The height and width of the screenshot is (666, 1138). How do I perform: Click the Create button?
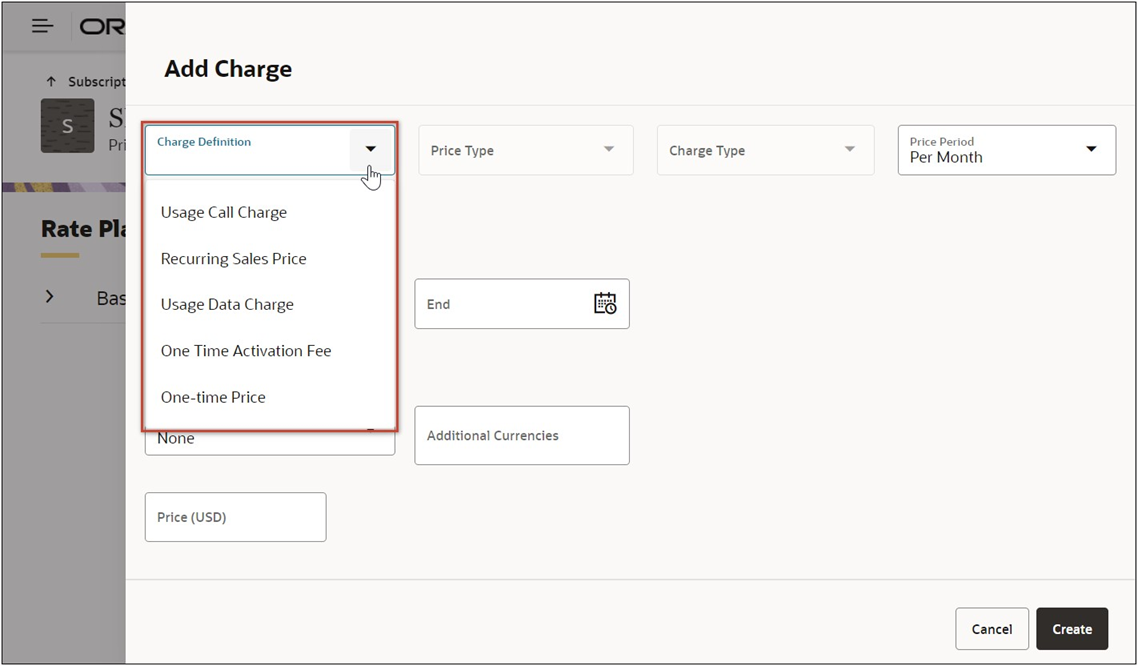[x=1072, y=629]
